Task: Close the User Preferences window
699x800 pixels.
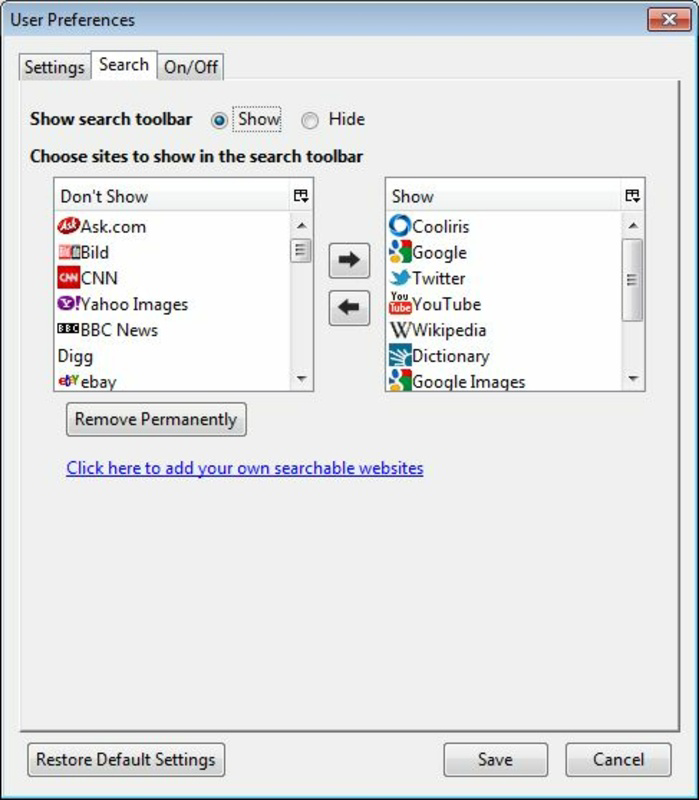Action: pos(669,19)
